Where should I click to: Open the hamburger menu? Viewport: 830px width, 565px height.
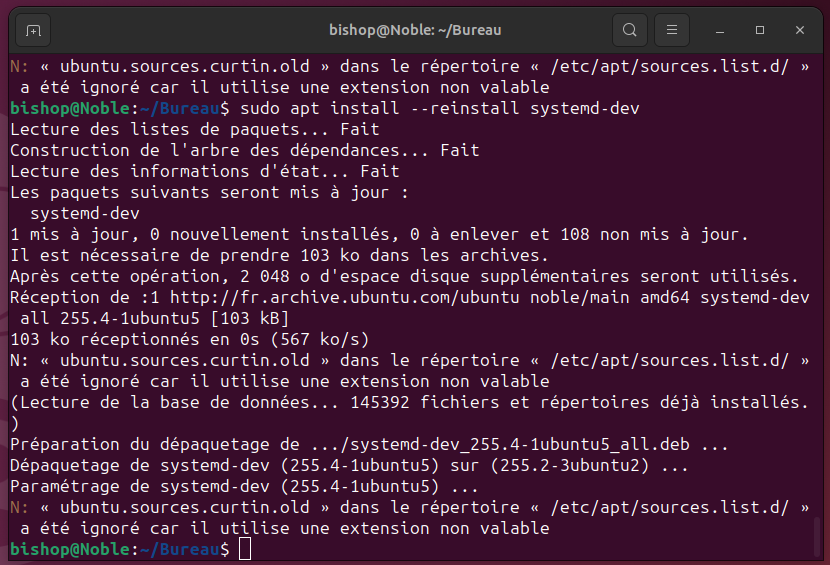pyautogui.click(x=672, y=30)
